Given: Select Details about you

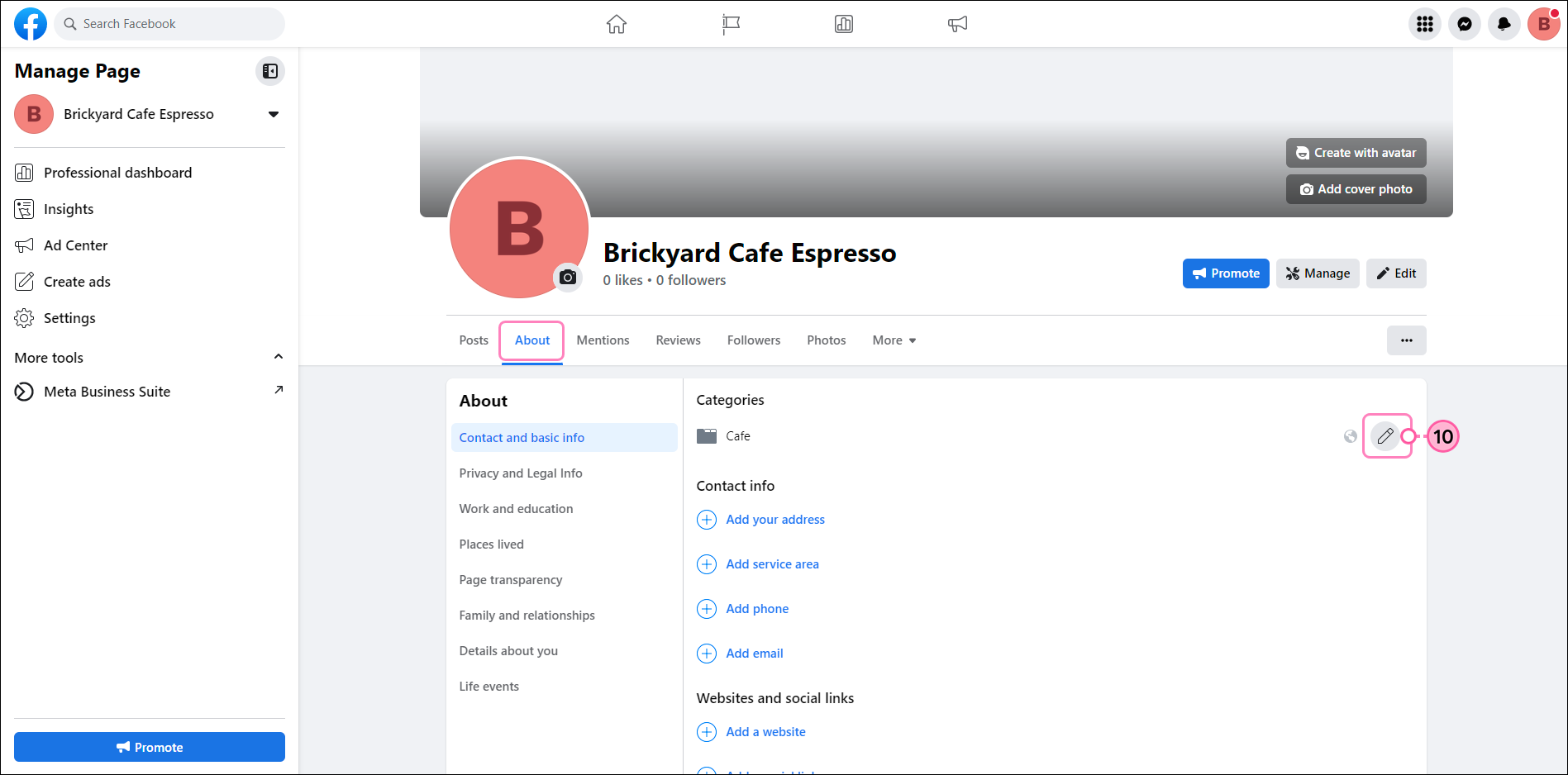Looking at the screenshot, I should click(x=565, y=651).
